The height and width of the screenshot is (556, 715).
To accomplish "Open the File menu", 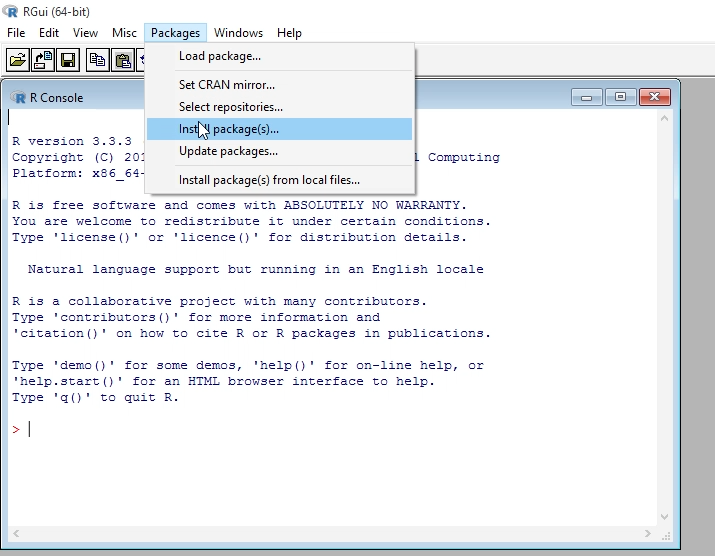I will click(16, 33).
